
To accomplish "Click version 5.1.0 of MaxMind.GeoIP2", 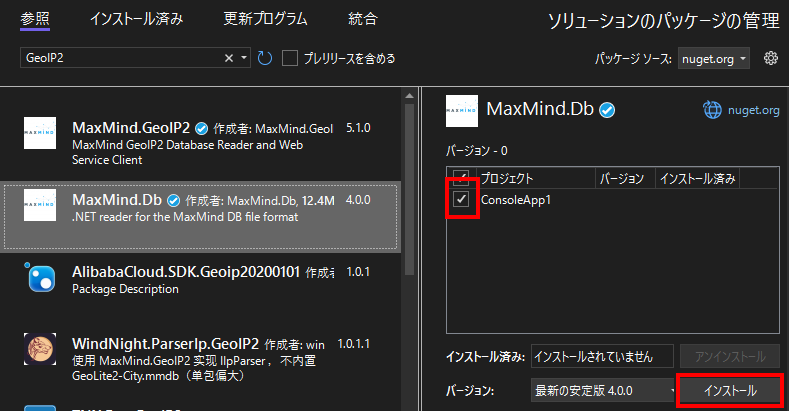I will [358, 128].
